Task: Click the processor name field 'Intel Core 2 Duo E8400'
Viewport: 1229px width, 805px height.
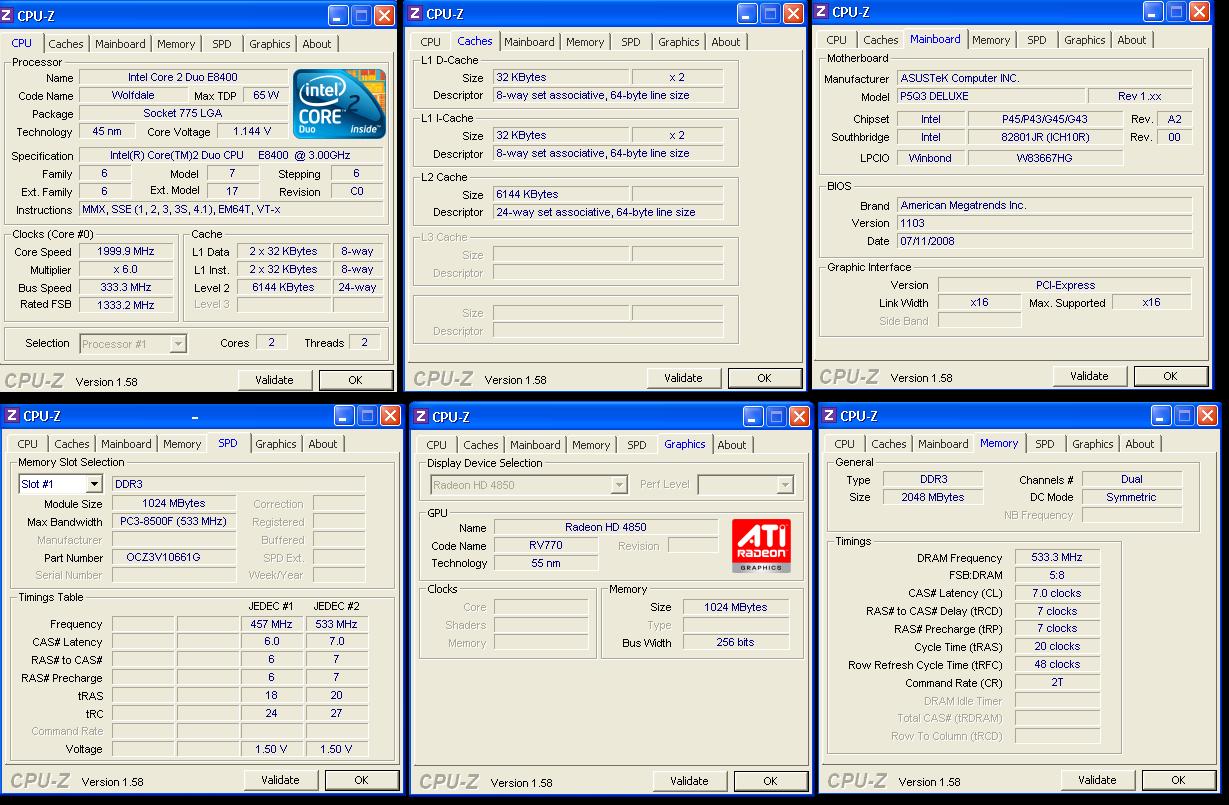Action: coord(182,77)
